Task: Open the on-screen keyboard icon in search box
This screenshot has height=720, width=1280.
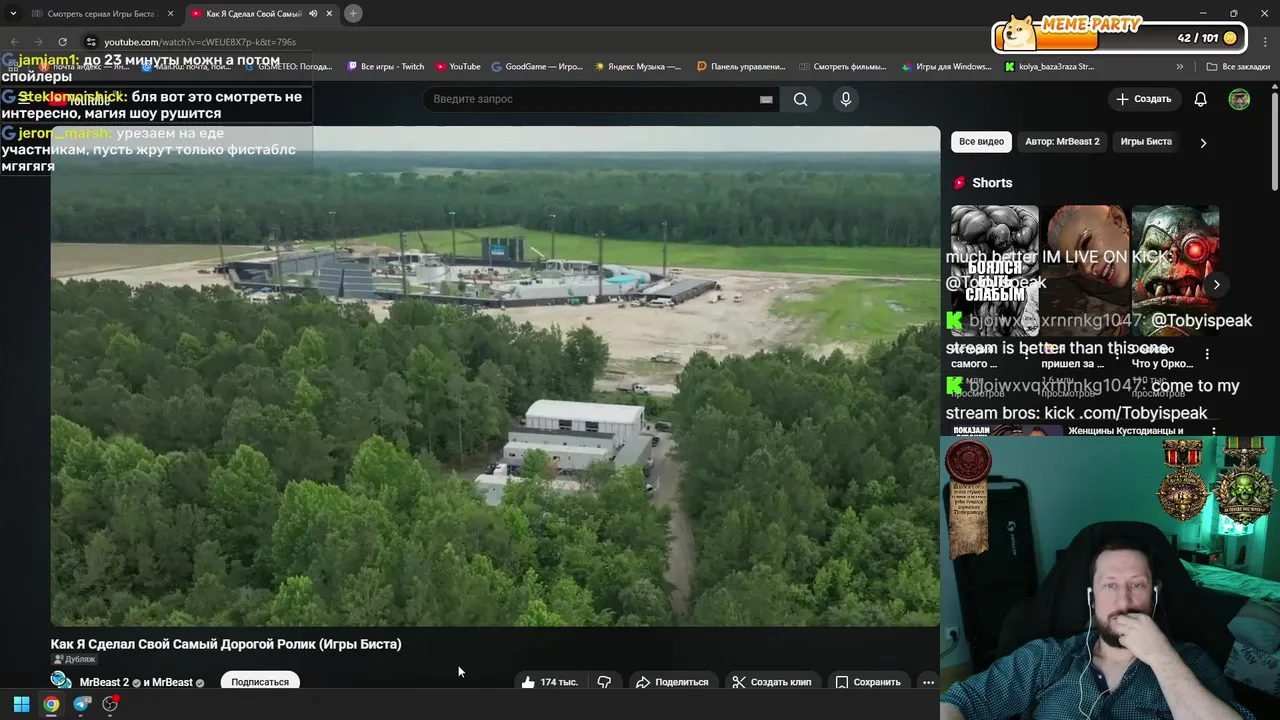Action: pos(766,99)
